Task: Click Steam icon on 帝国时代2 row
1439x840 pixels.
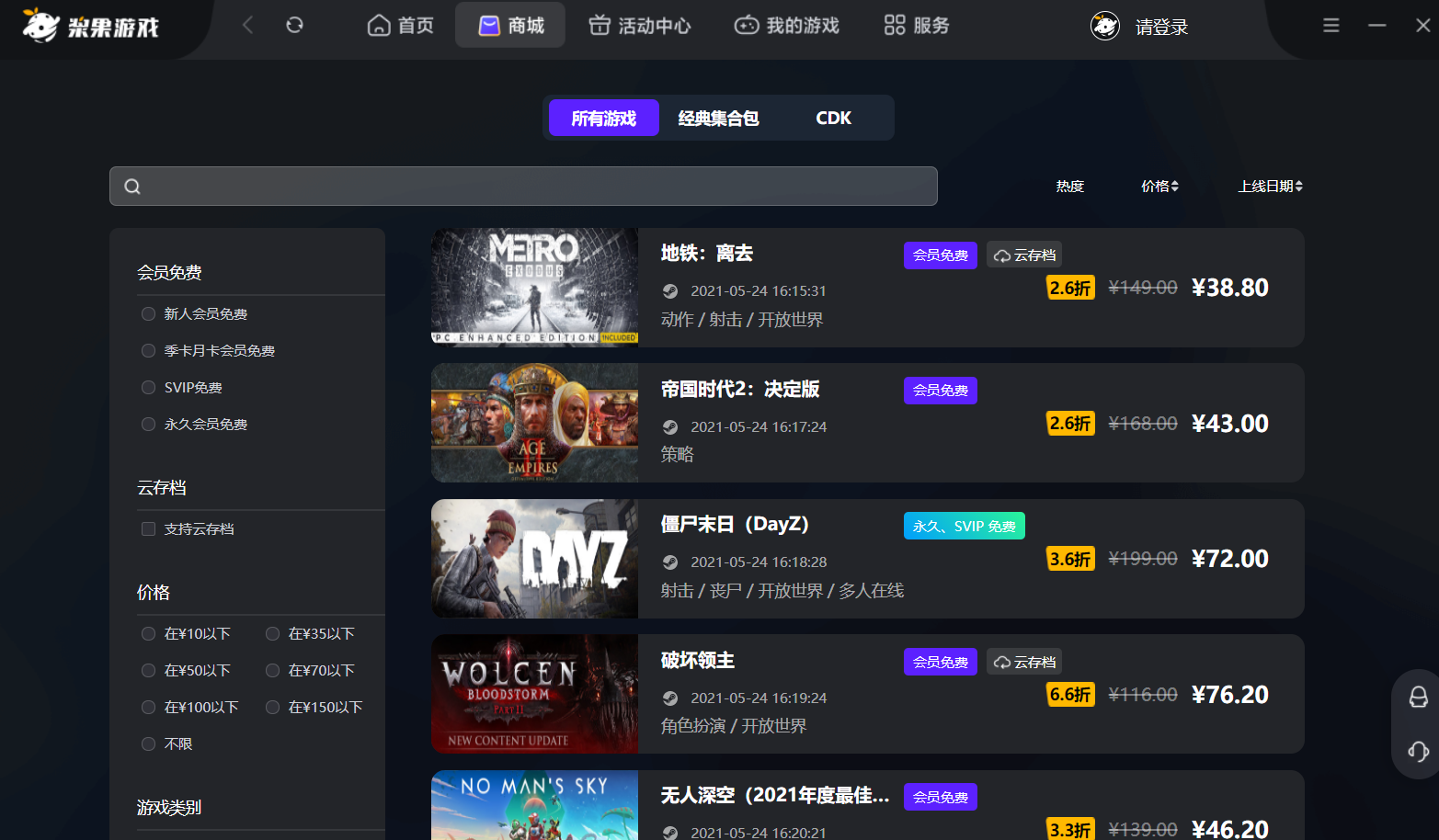Action: click(670, 427)
